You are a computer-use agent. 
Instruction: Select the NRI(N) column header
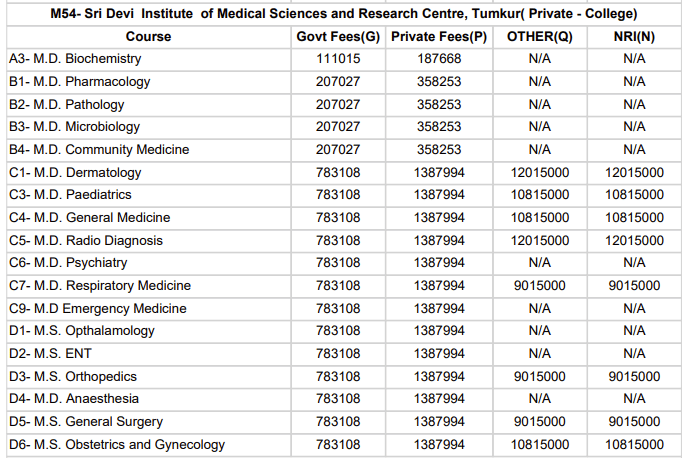[x=634, y=36]
